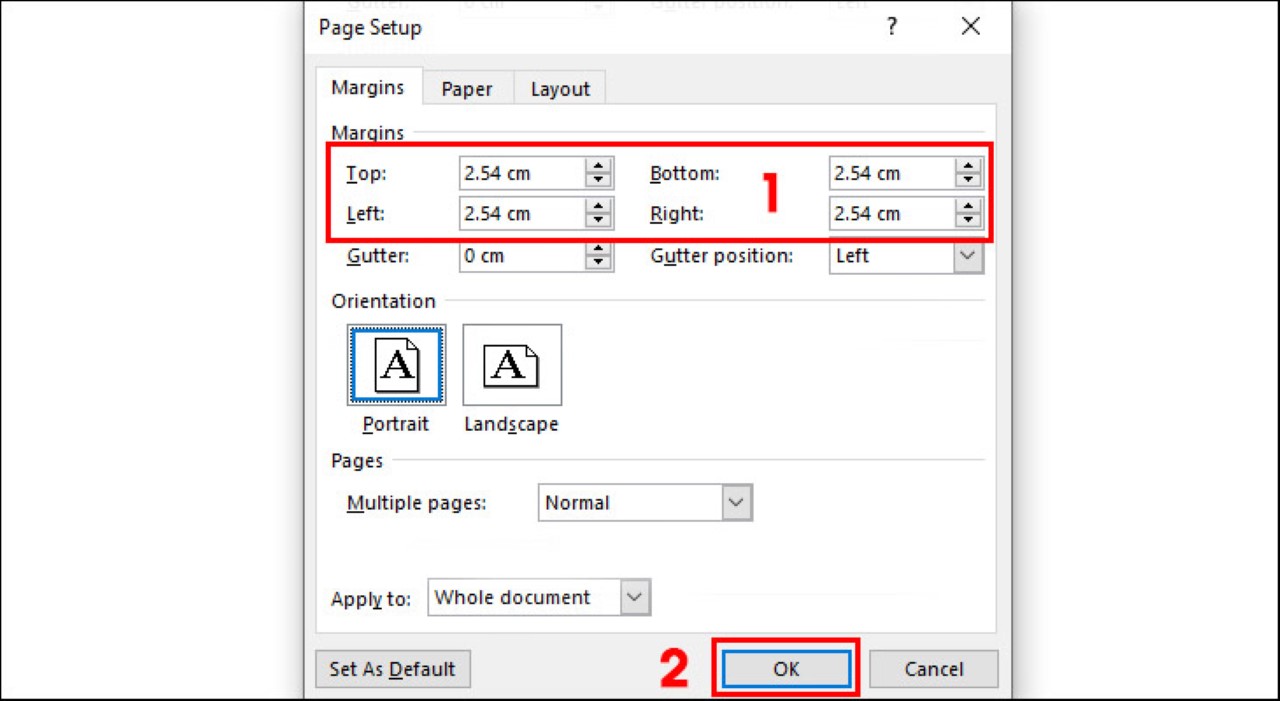Click into the Left margin field
The image size is (1280, 701).
[520, 214]
